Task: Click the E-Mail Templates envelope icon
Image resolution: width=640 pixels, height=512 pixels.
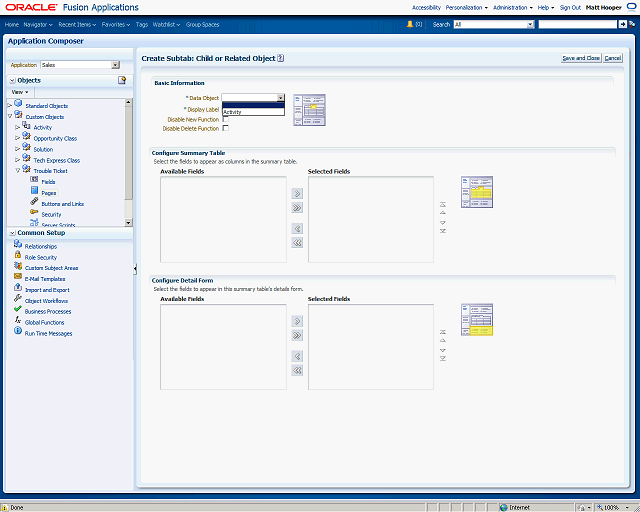Action: point(18,277)
